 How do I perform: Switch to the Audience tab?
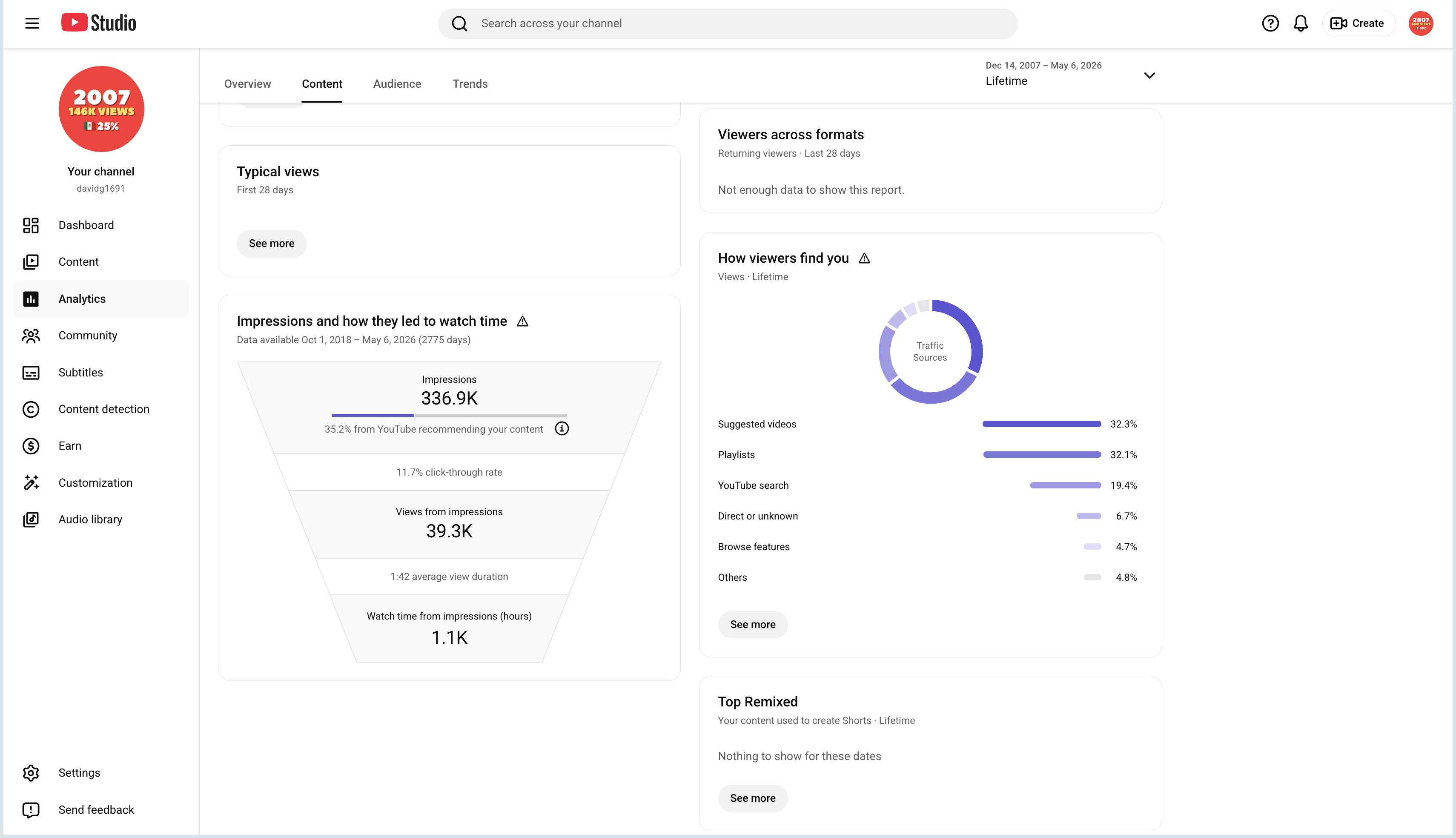[x=397, y=84]
